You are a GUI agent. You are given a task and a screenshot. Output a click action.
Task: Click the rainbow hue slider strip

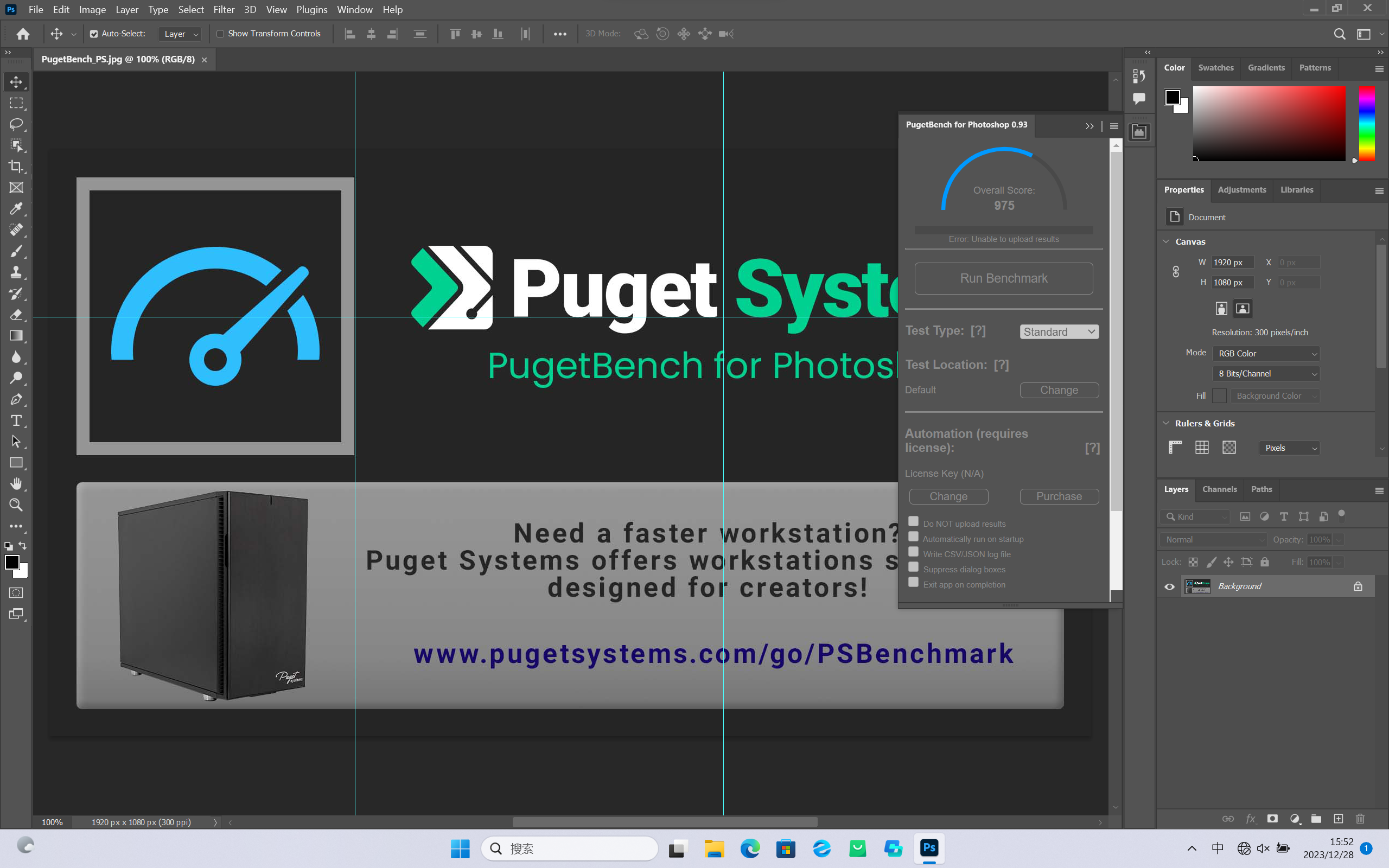point(1367,124)
